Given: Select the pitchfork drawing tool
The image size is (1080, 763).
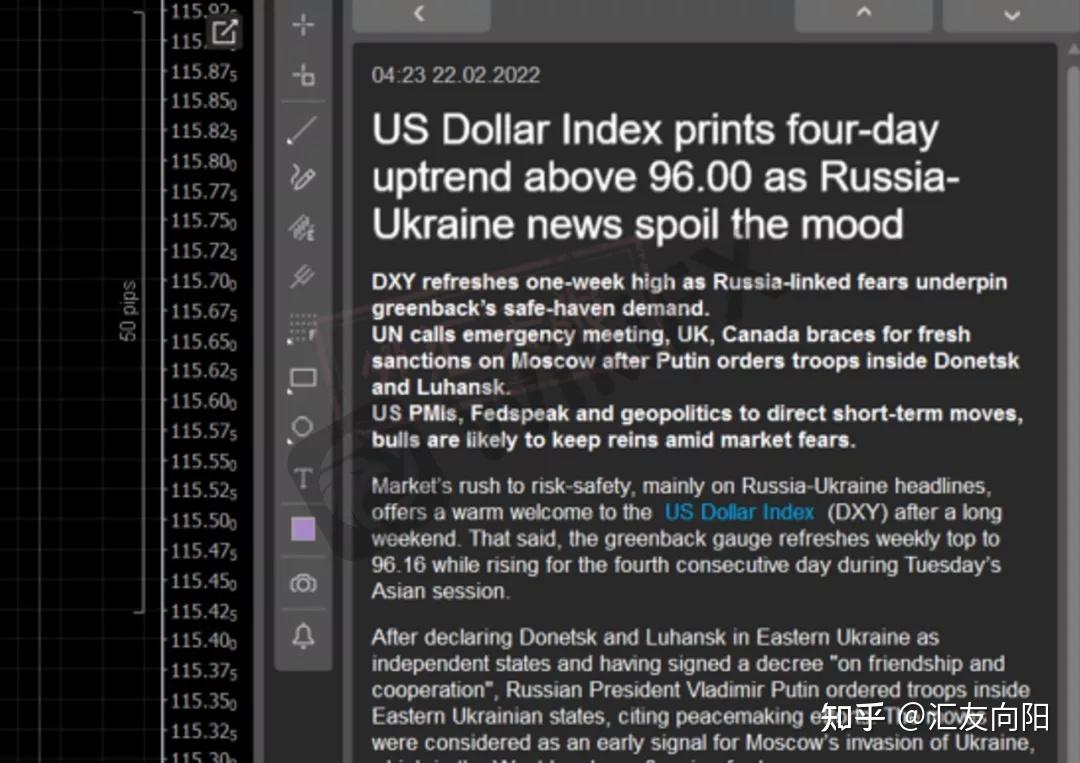Looking at the screenshot, I should pos(302,277).
